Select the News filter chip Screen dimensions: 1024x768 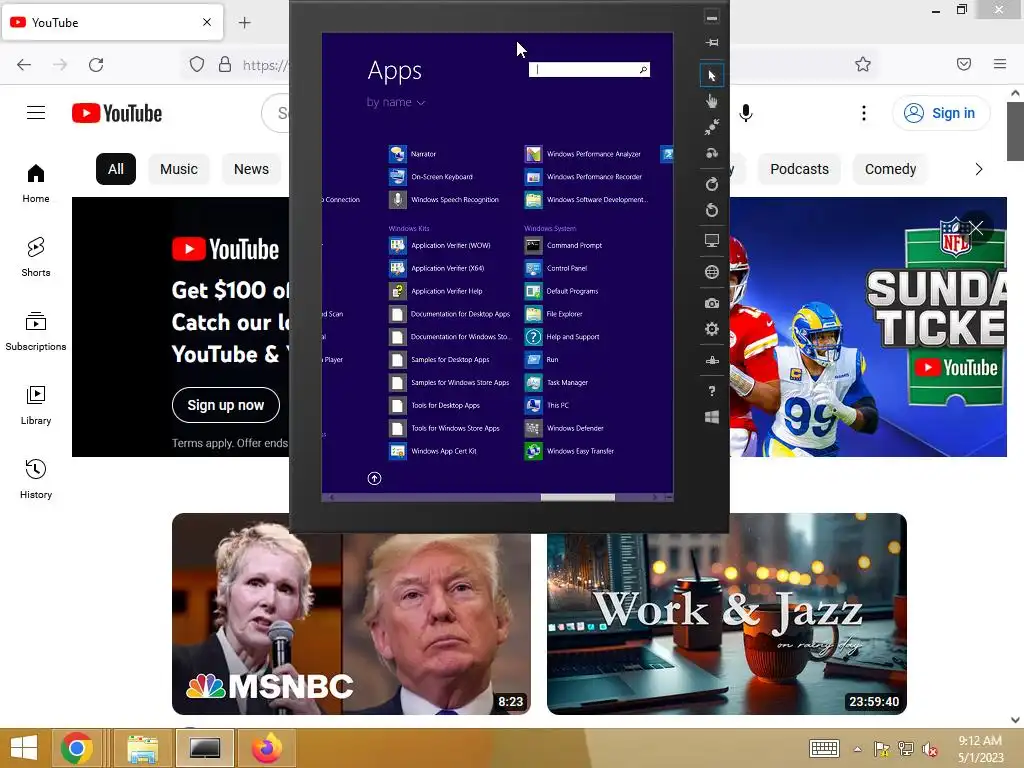pos(251,169)
